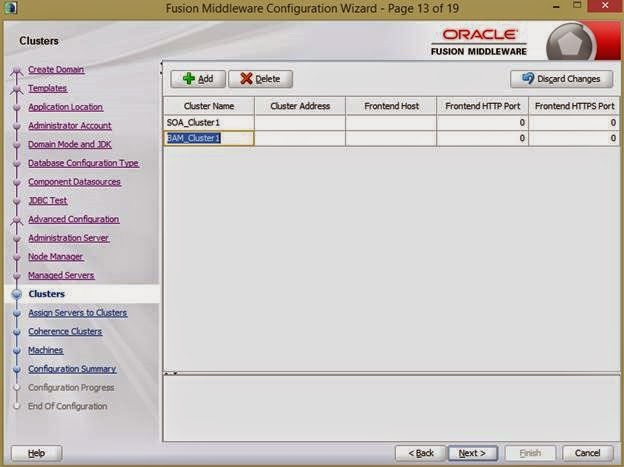Open Node Manager step

pyautogui.click(x=56, y=256)
